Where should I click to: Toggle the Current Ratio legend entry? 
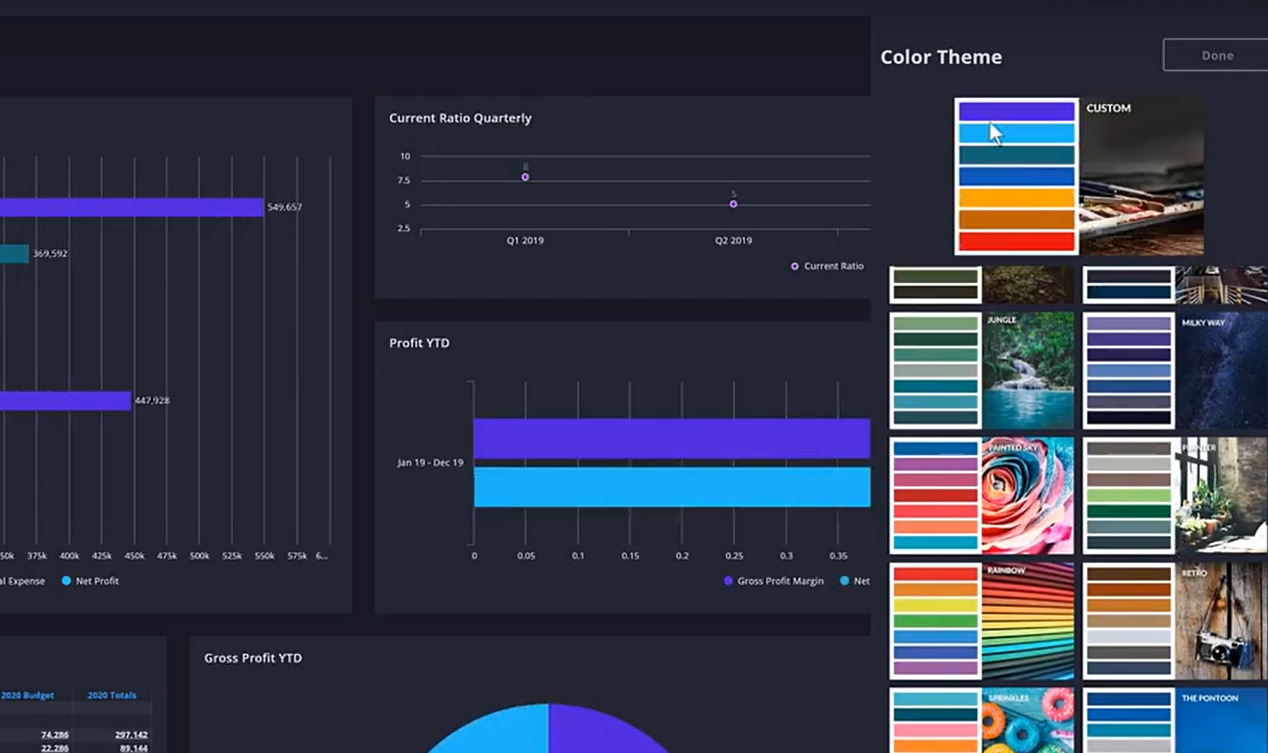coord(827,266)
